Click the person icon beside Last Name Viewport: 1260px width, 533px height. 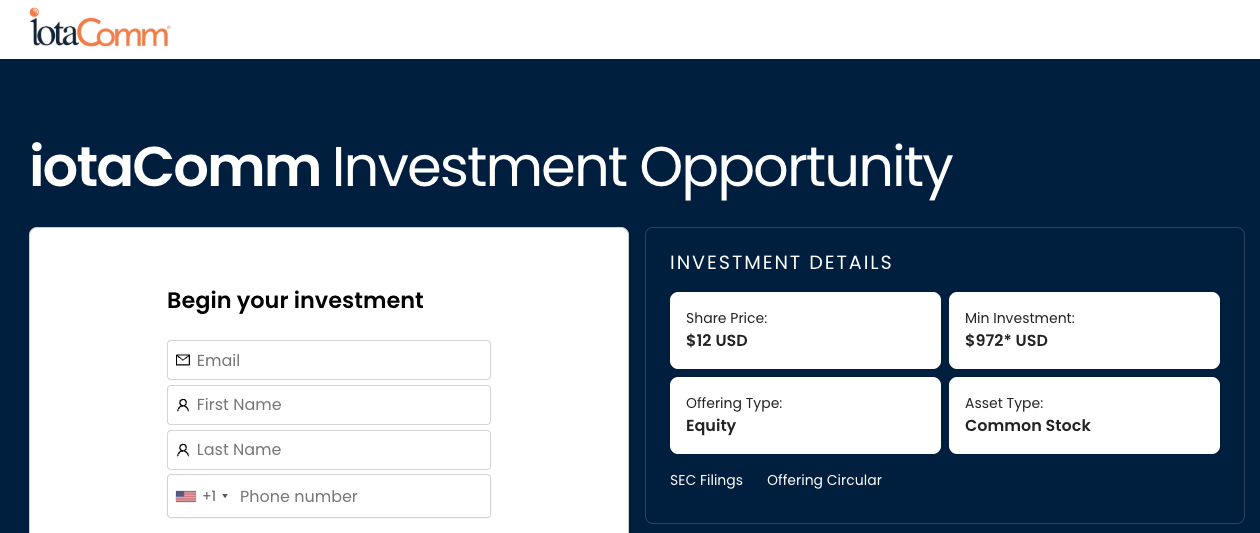[183, 450]
